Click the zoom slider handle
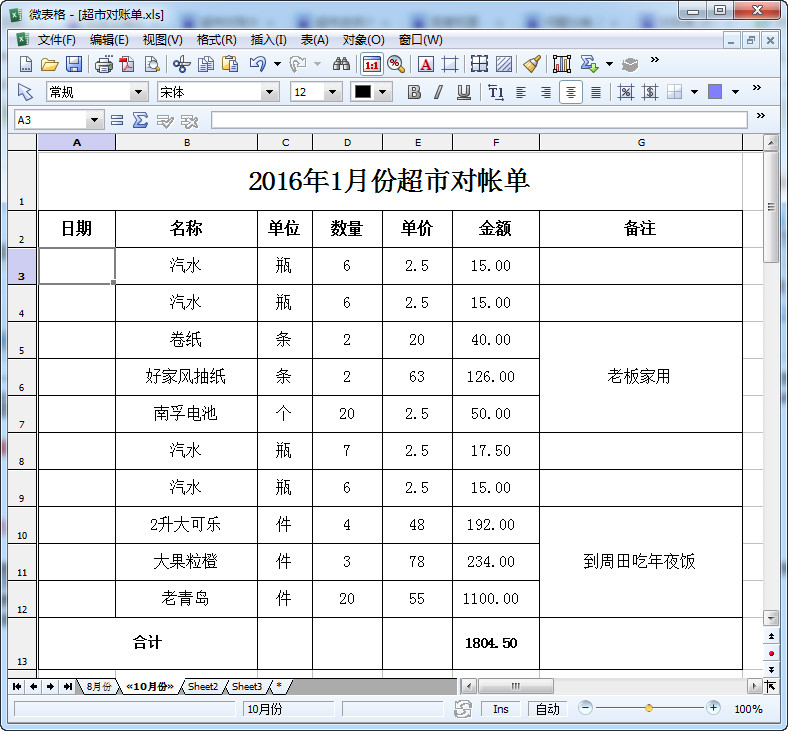The image size is (788, 731). point(649,708)
